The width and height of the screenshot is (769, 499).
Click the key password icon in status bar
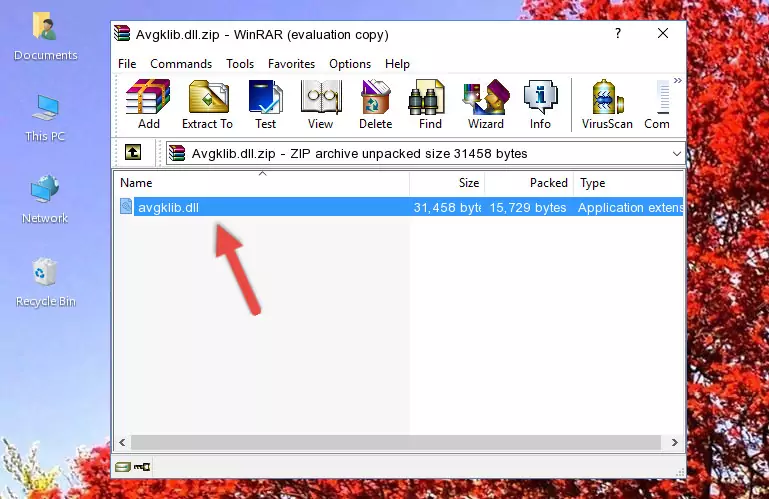point(142,467)
